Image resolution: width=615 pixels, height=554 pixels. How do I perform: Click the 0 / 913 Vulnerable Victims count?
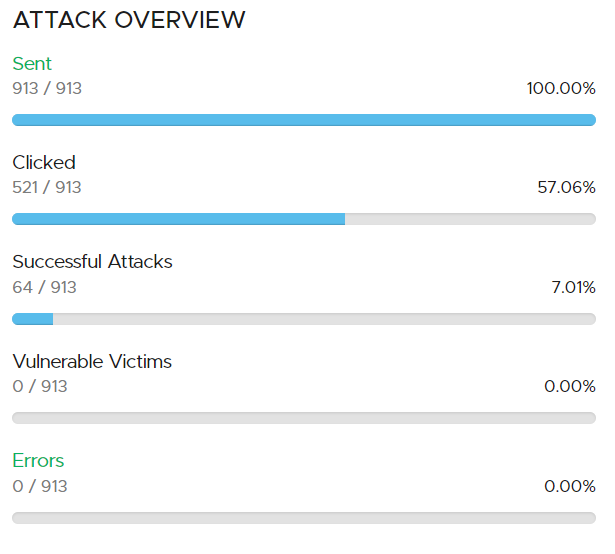point(40,387)
